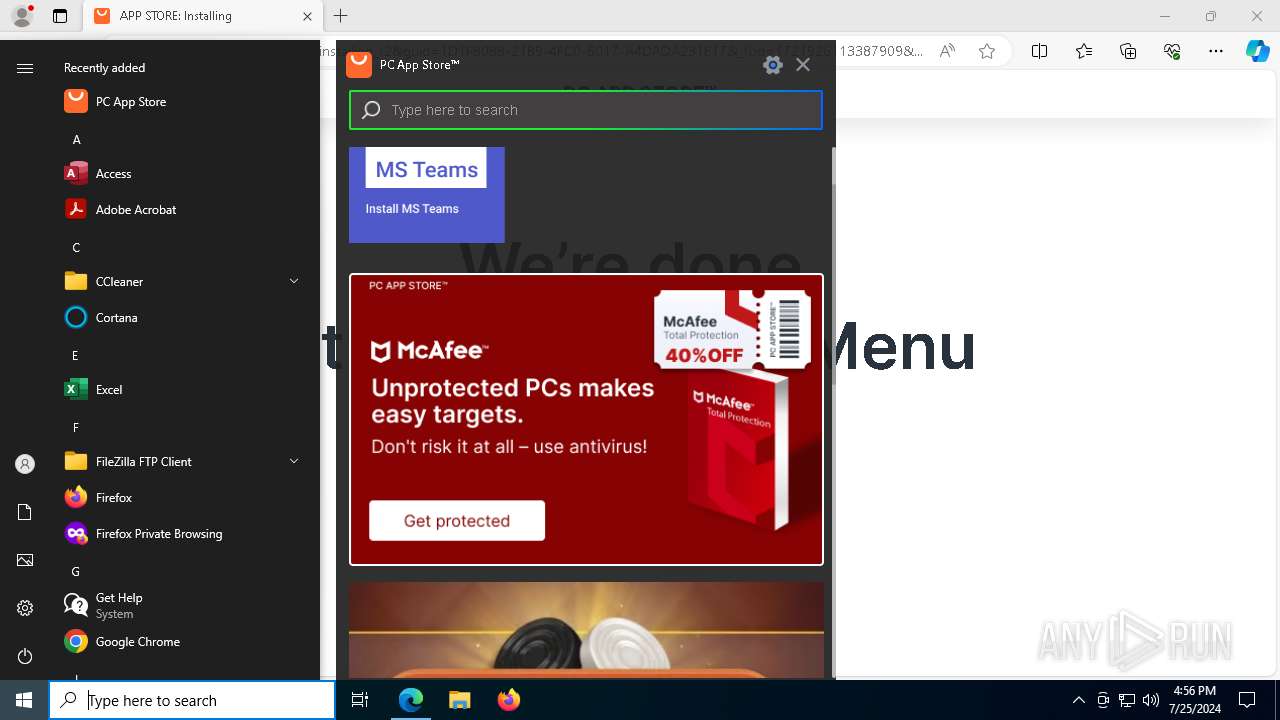Open Edge profile icon
This screenshot has width=1280, height=720.
[21, 16]
